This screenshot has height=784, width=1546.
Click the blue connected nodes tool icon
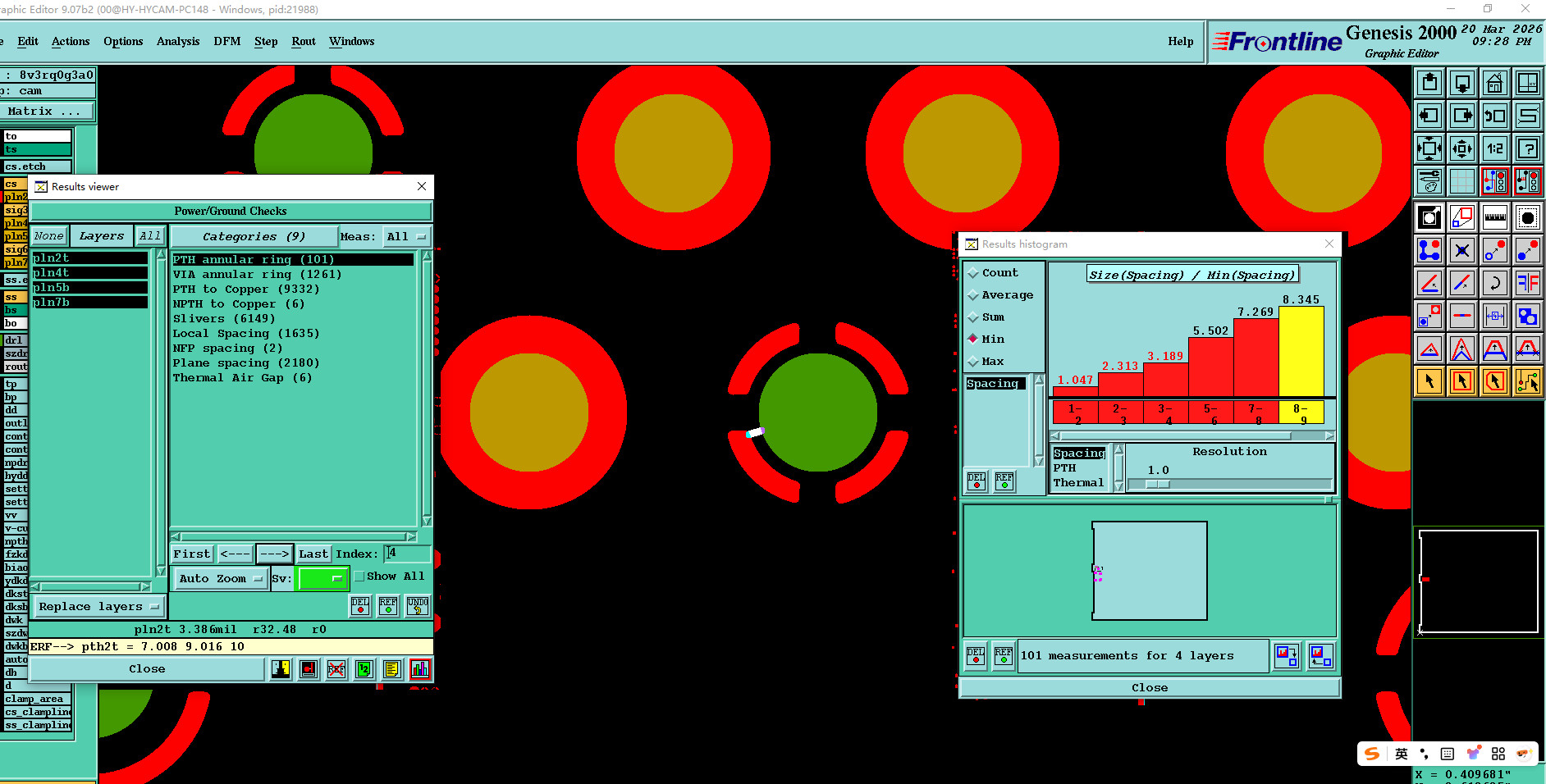[x=1429, y=250]
